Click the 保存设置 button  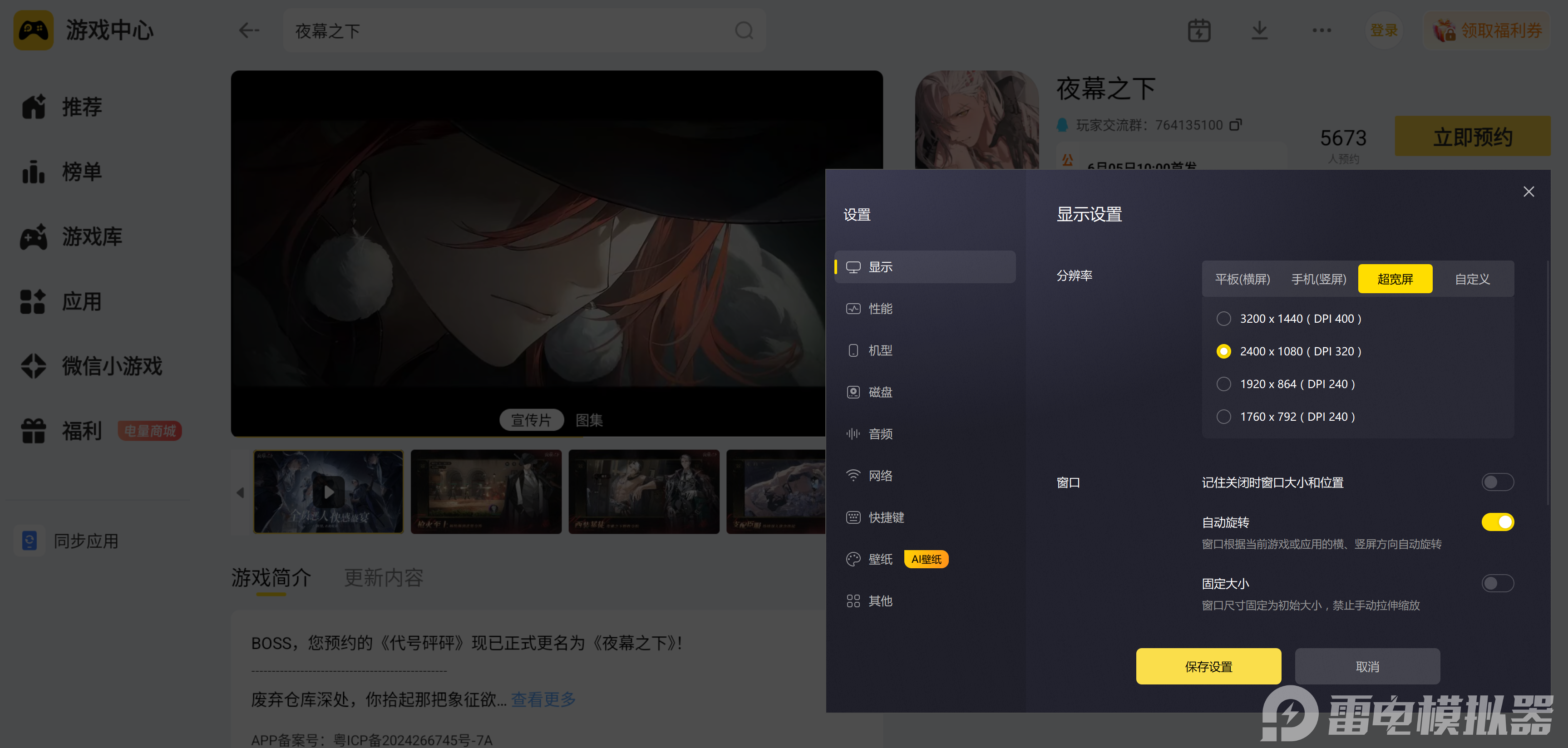[1208, 666]
